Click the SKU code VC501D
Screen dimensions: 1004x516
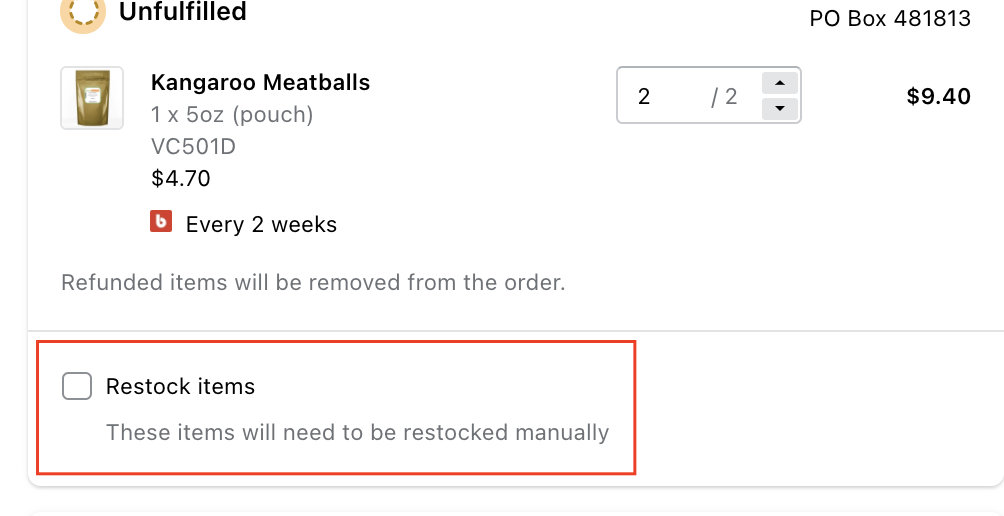coord(193,147)
